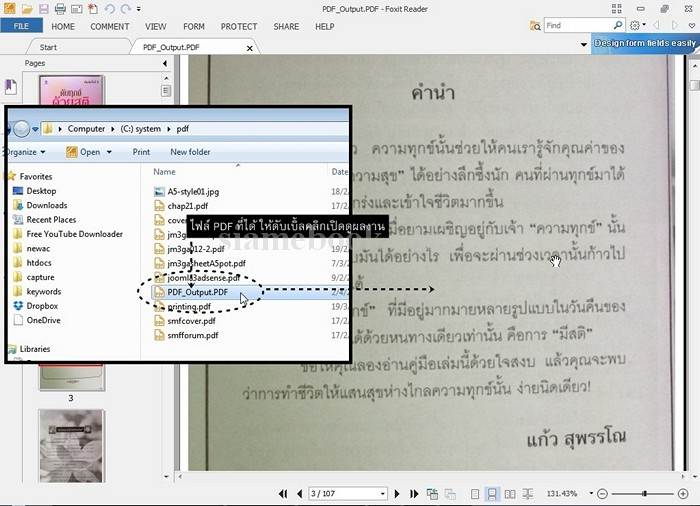The height and width of the screenshot is (506, 700).
Task: Go to the next page button
Action: (397, 493)
